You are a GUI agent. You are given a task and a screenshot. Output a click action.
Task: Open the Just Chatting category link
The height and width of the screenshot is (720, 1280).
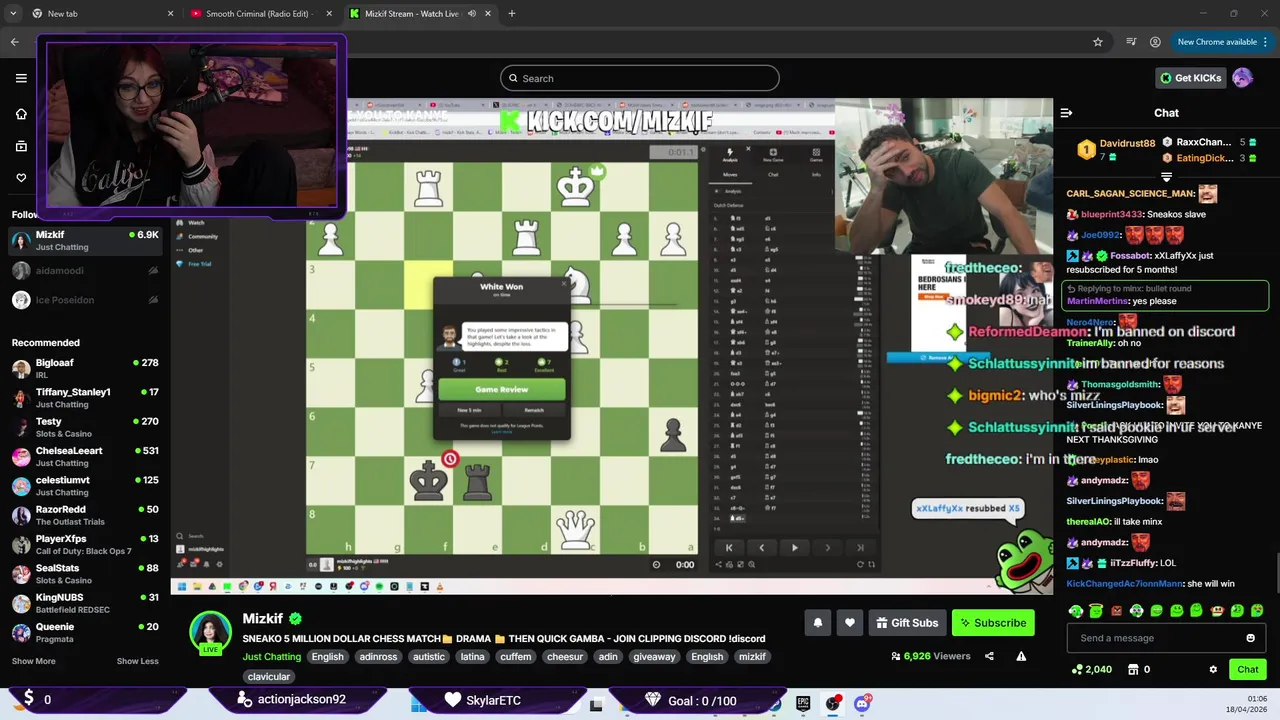272,657
